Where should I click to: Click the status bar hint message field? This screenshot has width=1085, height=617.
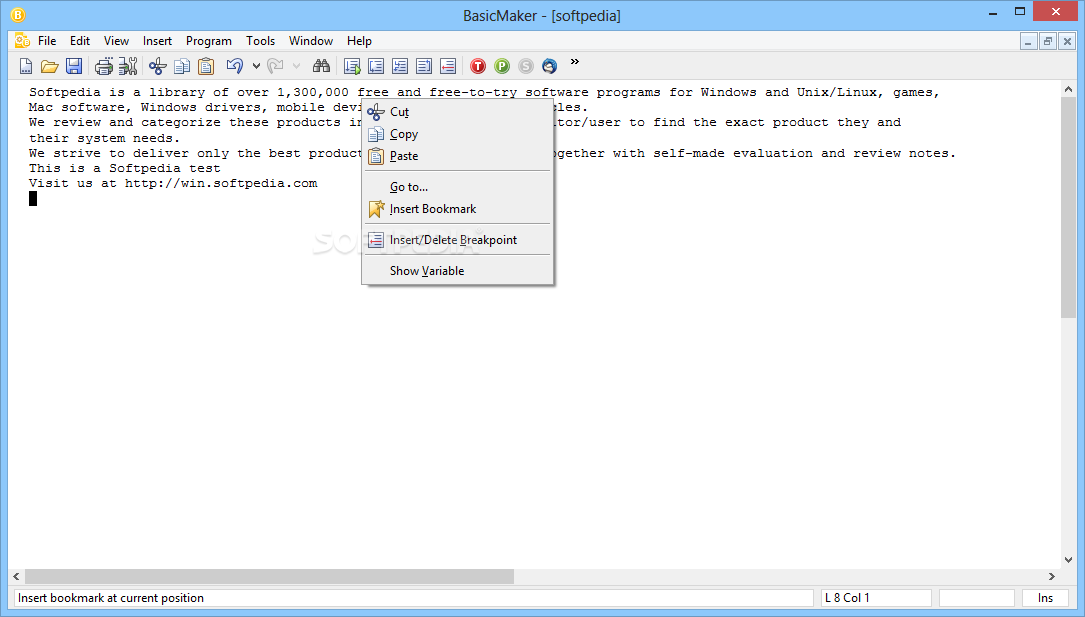pos(414,598)
